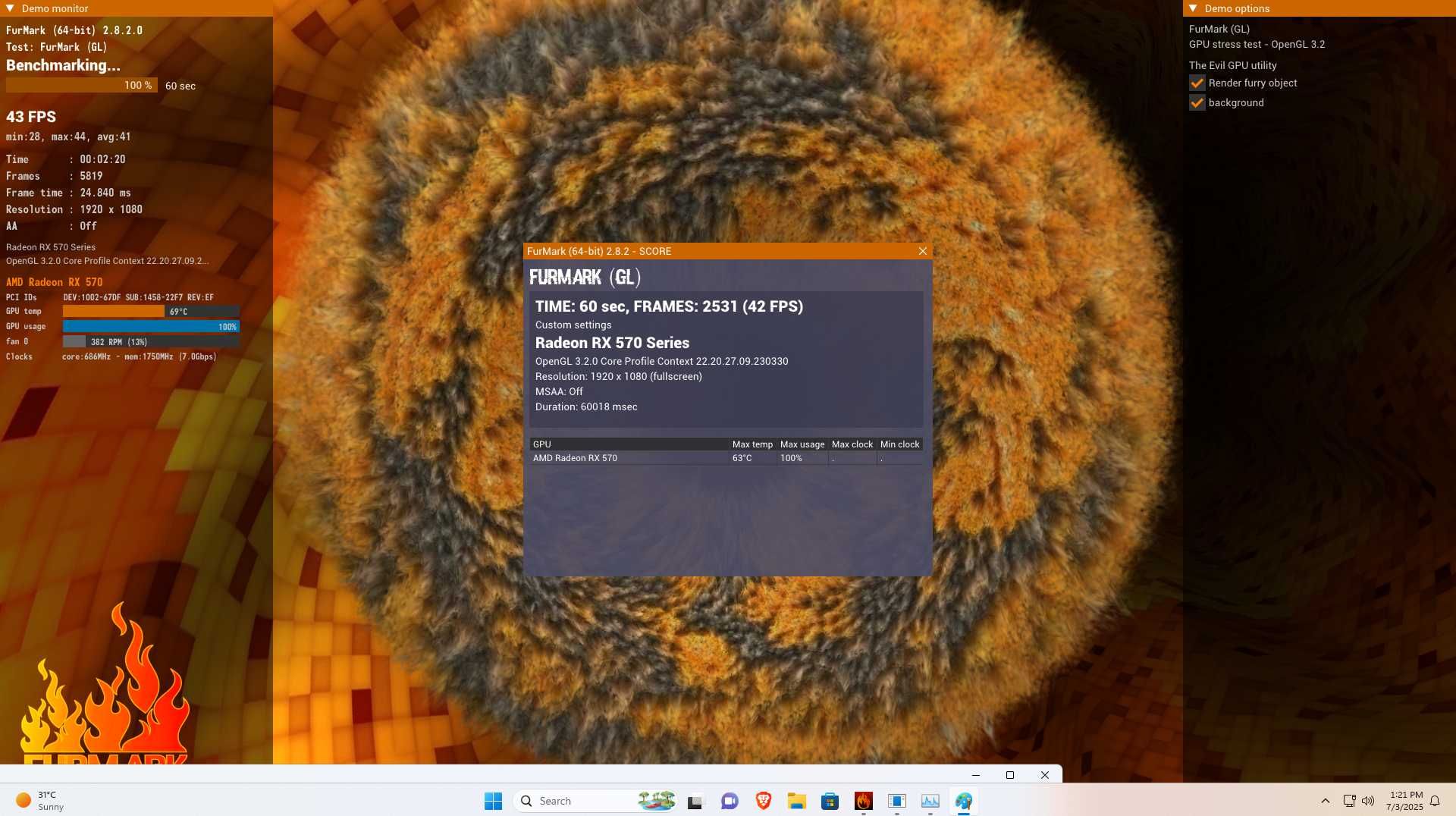The image size is (1456, 816).
Task: Toggle the background checkbox
Action: point(1197,102)
